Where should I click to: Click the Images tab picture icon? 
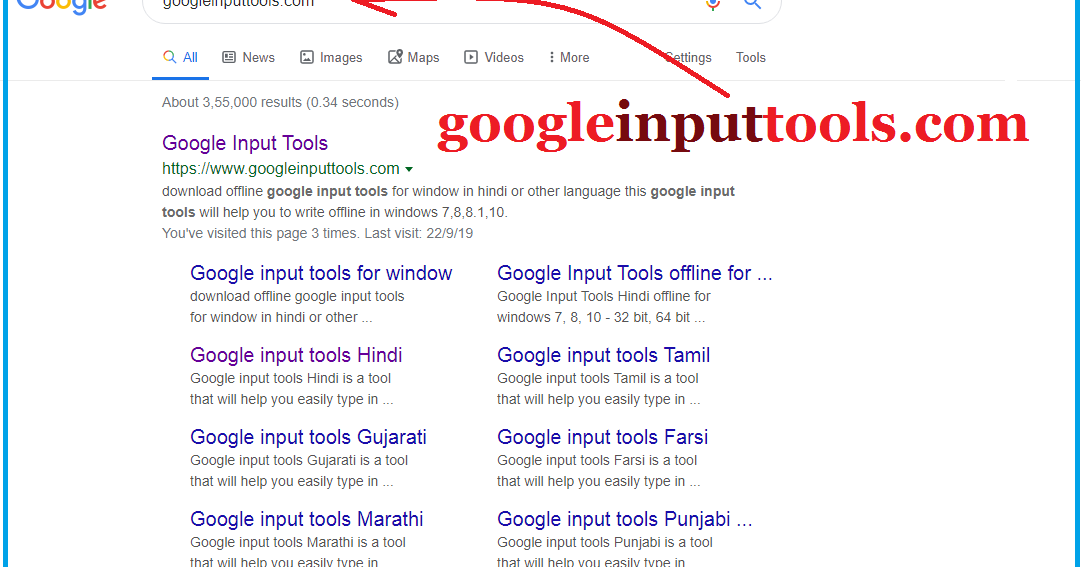pos(307,57)
